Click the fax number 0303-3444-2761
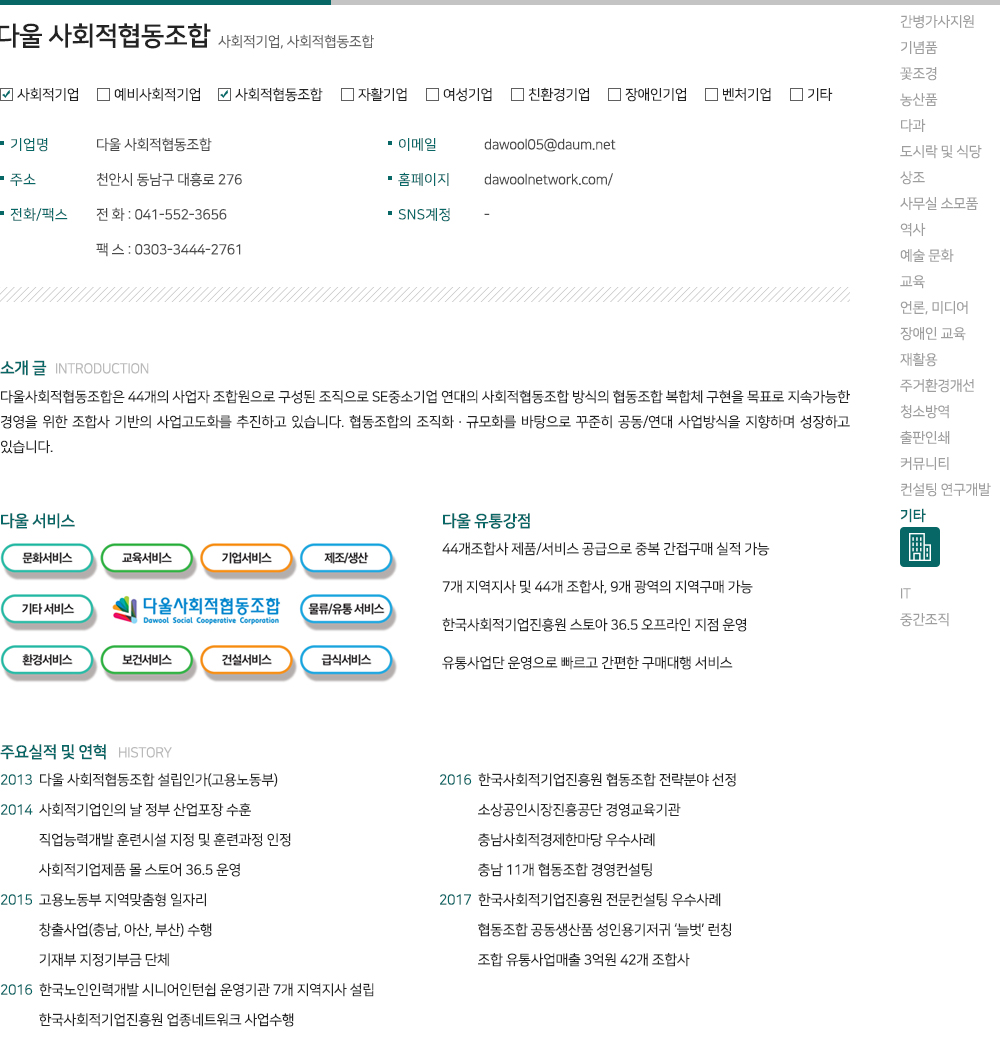 188,250
